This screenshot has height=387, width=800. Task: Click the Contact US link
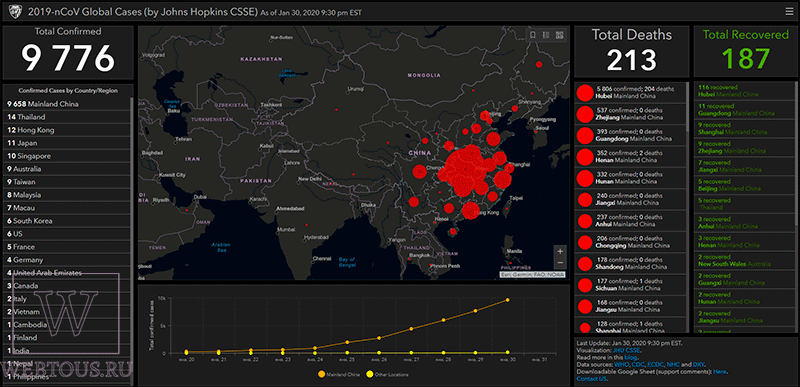tap(592, 379)
